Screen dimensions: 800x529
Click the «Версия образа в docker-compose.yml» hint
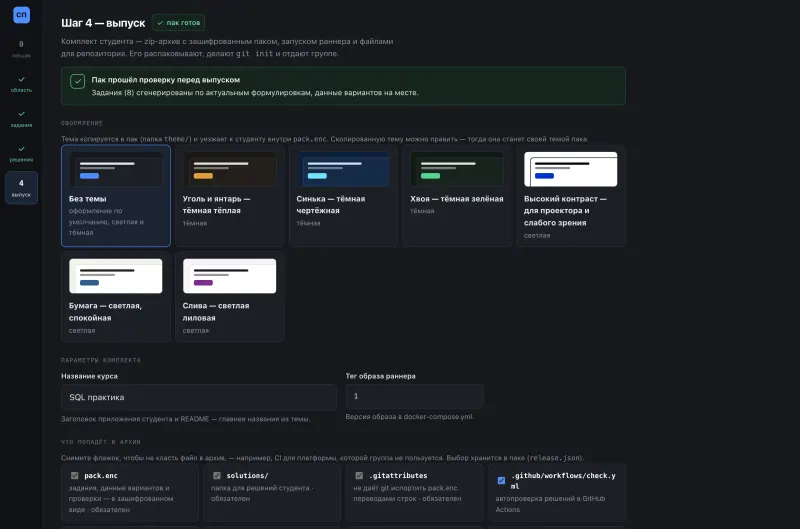click(x=410, y=417)
